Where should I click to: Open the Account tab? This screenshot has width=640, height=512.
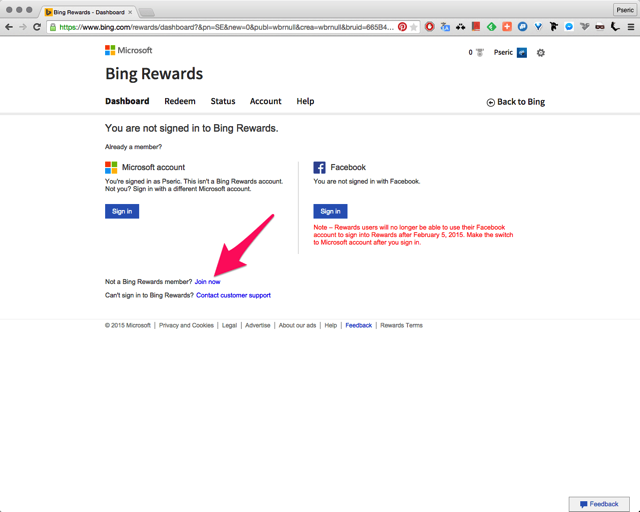click(x=265, y=101)
